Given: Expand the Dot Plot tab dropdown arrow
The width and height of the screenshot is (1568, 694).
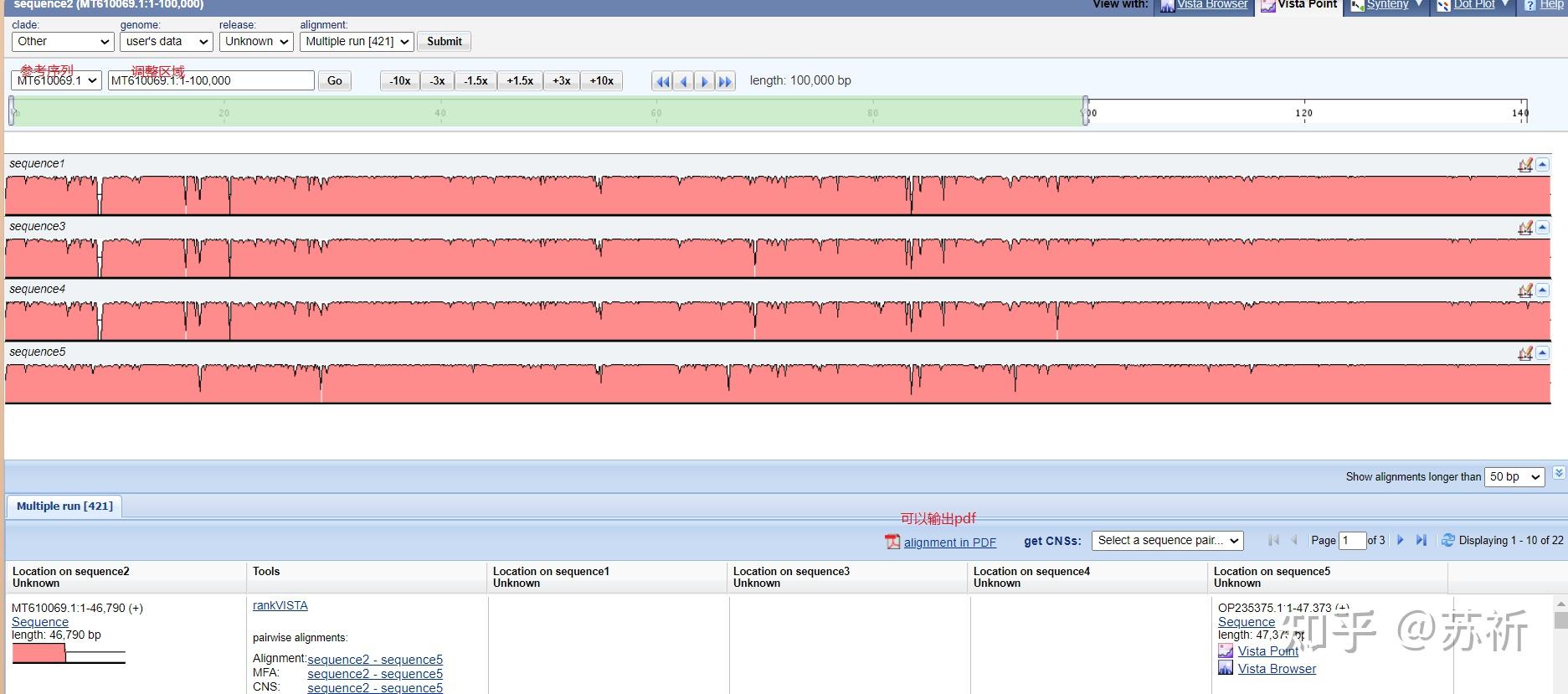Looking at the screenshot, I should [x=1505, y=4].
